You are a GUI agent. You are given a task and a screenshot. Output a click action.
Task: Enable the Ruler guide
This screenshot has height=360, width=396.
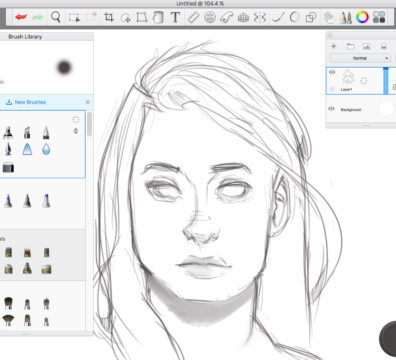tap(193, 17)
